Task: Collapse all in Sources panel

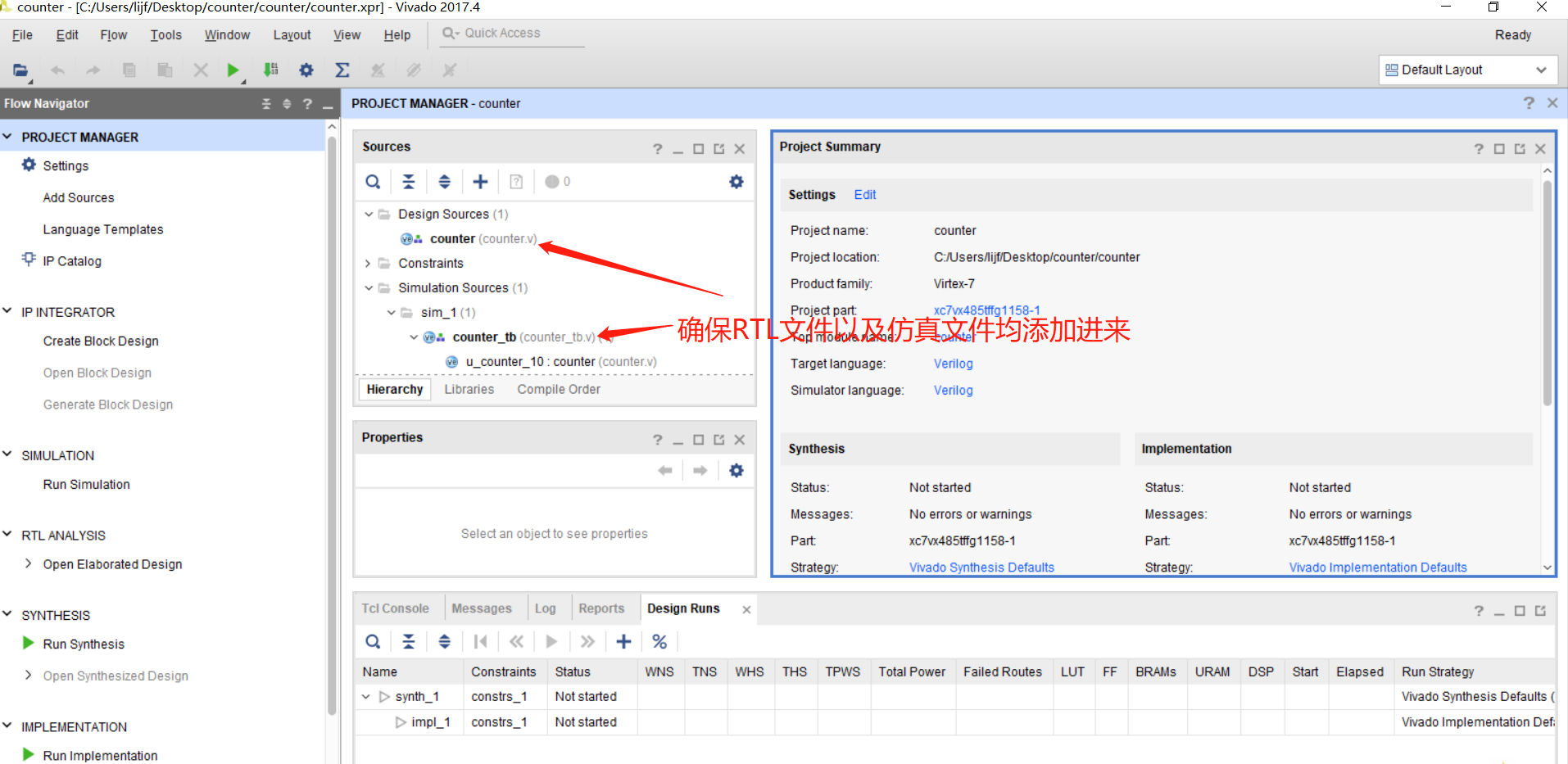Action: coord(409,182)
